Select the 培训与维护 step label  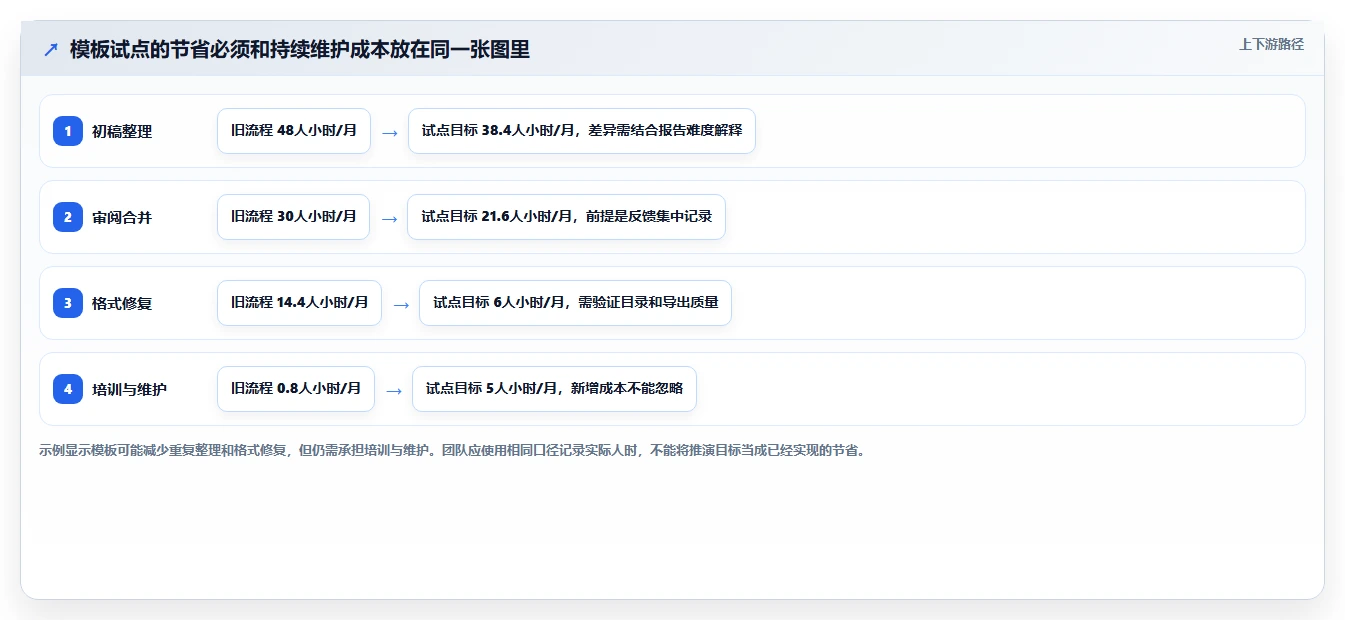[130, 389]
